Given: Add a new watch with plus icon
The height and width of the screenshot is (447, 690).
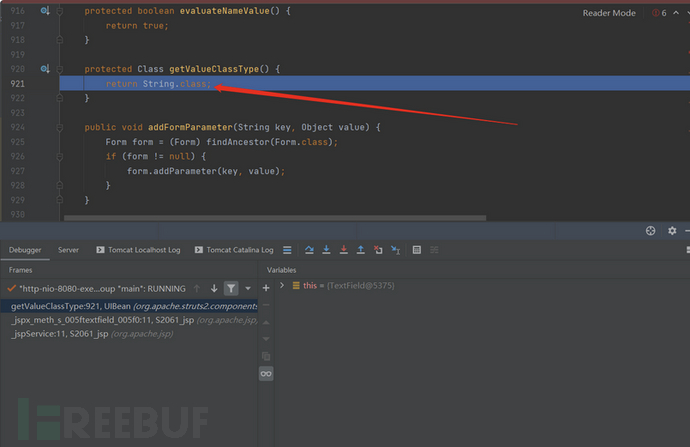Looking at the screenshot, I should click(266, 288).
